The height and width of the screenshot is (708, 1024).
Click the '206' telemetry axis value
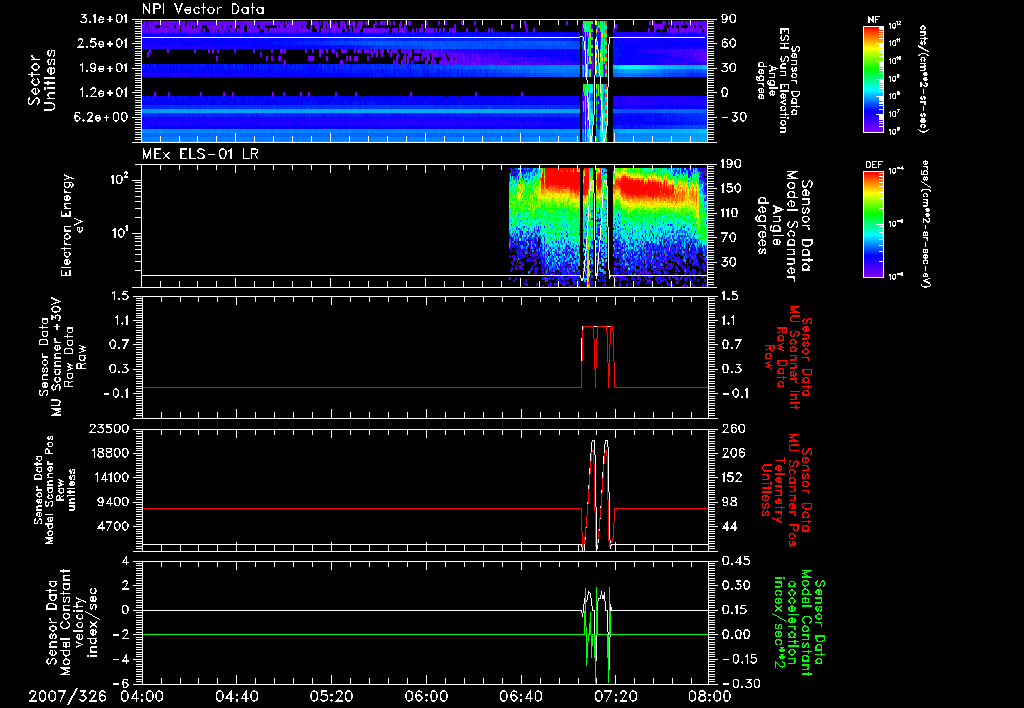(x=731, y=453)
